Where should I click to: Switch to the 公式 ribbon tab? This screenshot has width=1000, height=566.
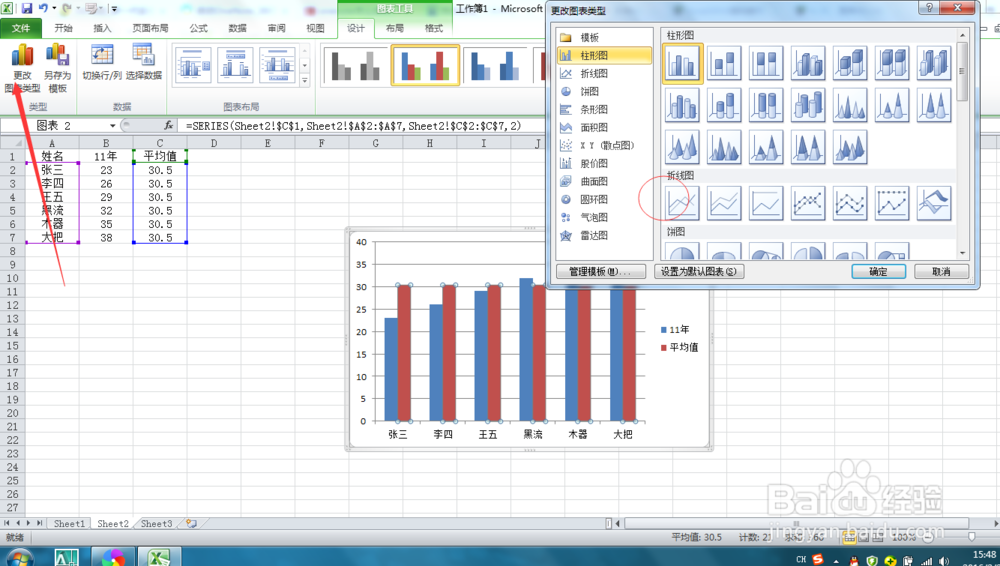pyautogui.click(x=198, y=28)
